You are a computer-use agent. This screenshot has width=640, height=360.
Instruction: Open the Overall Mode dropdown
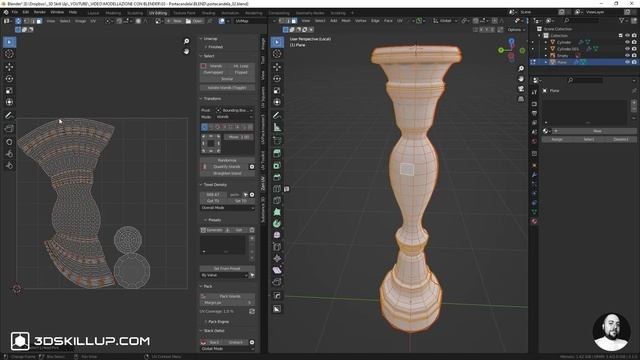227,208
